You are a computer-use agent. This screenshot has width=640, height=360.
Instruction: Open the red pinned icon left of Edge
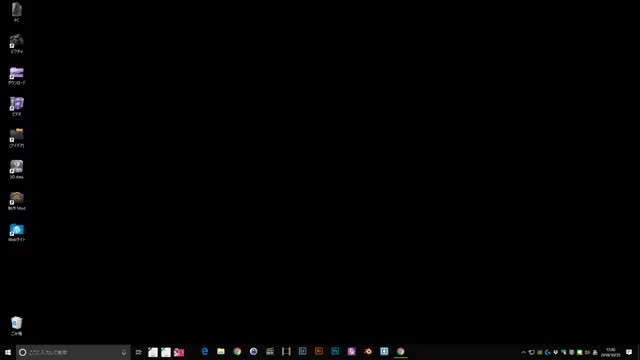coord(179,352)
